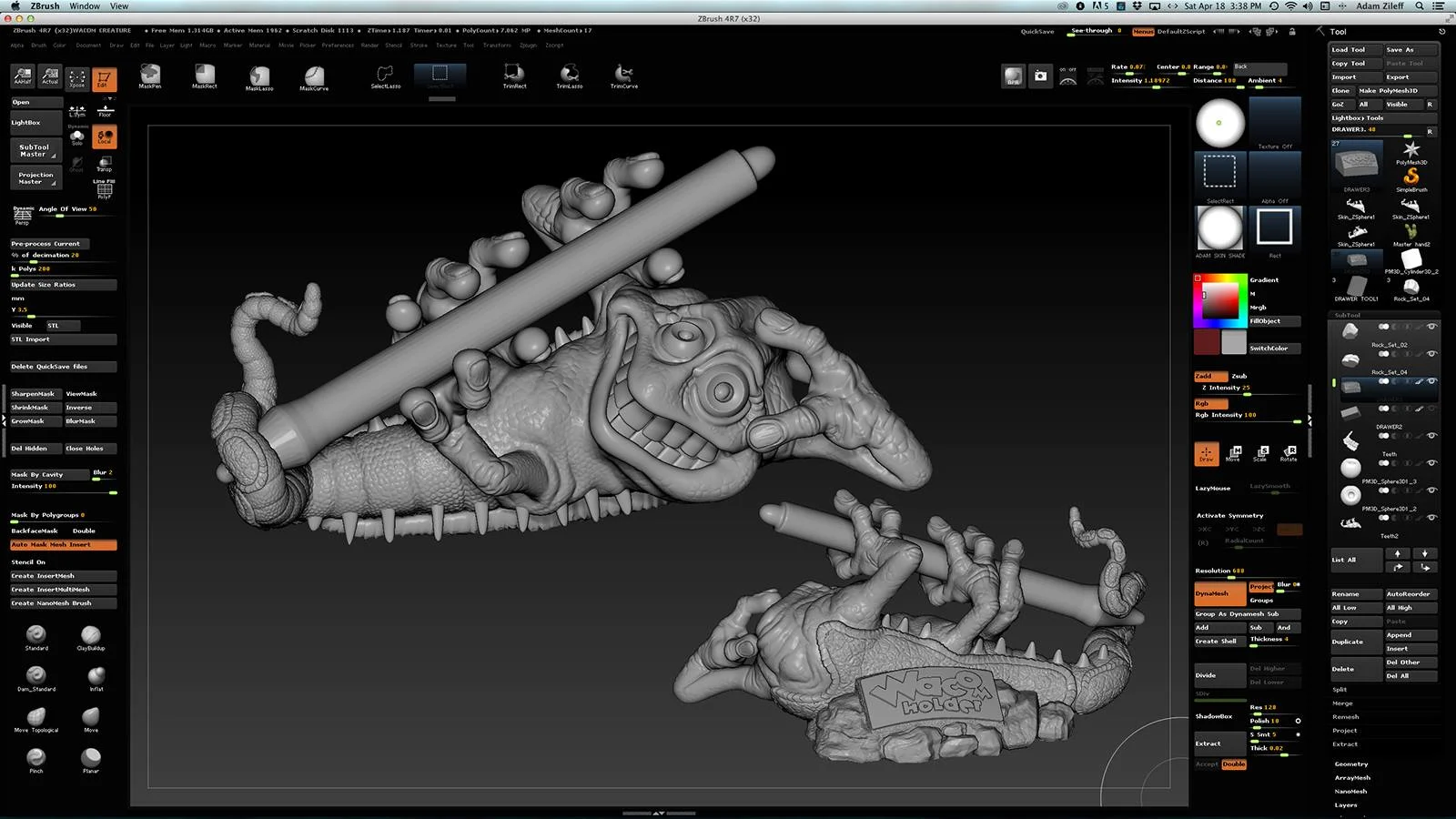The image size is (1456, 819).
Task: Choose the SelectLasso brush
Action: point(386,76)
